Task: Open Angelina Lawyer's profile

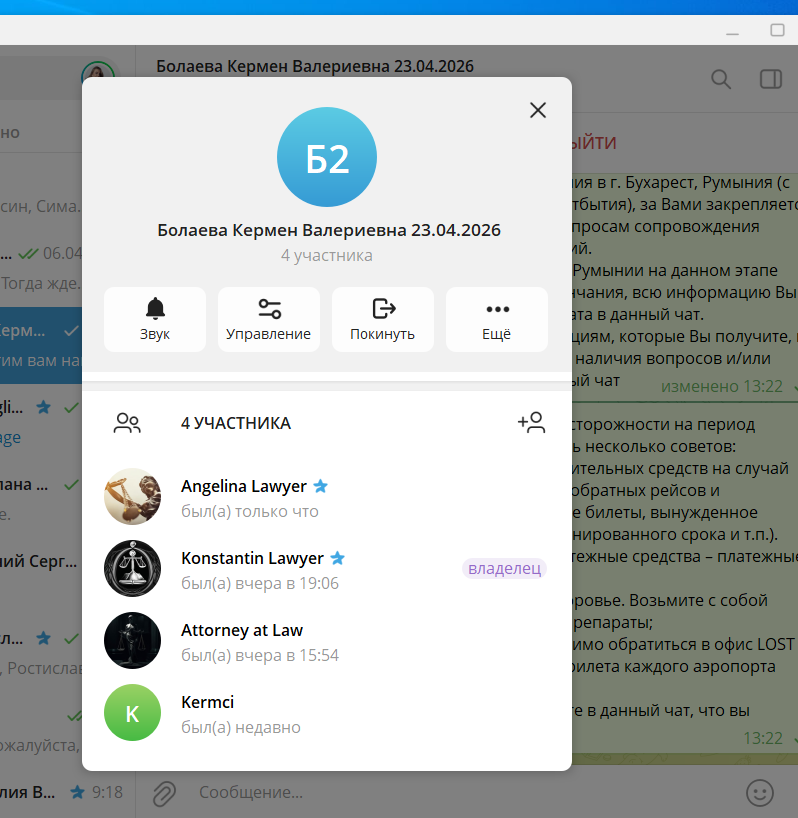Action: 327,497
